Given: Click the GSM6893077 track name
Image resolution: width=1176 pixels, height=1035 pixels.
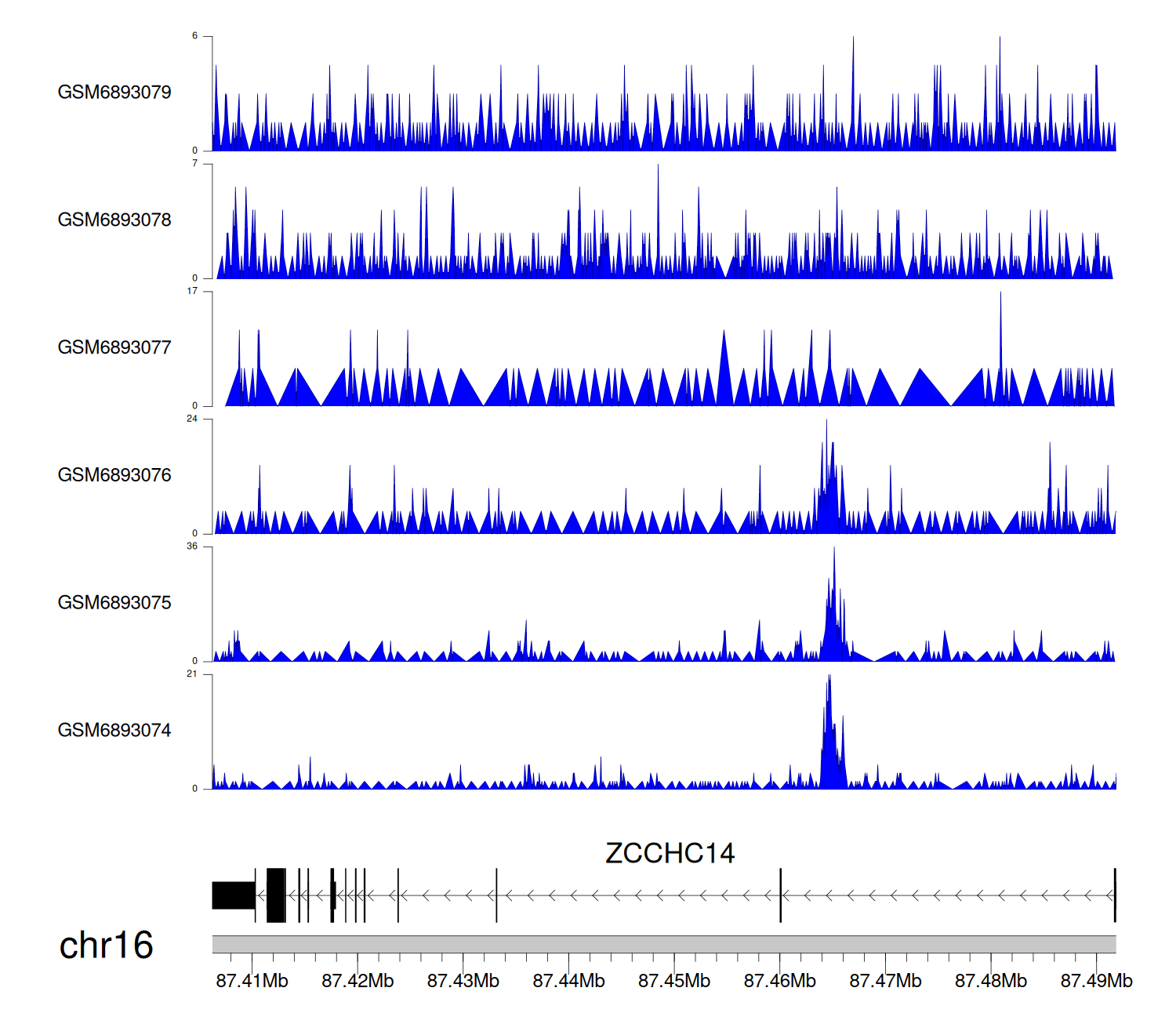Looking at the screenshot, I should point(114,348).
